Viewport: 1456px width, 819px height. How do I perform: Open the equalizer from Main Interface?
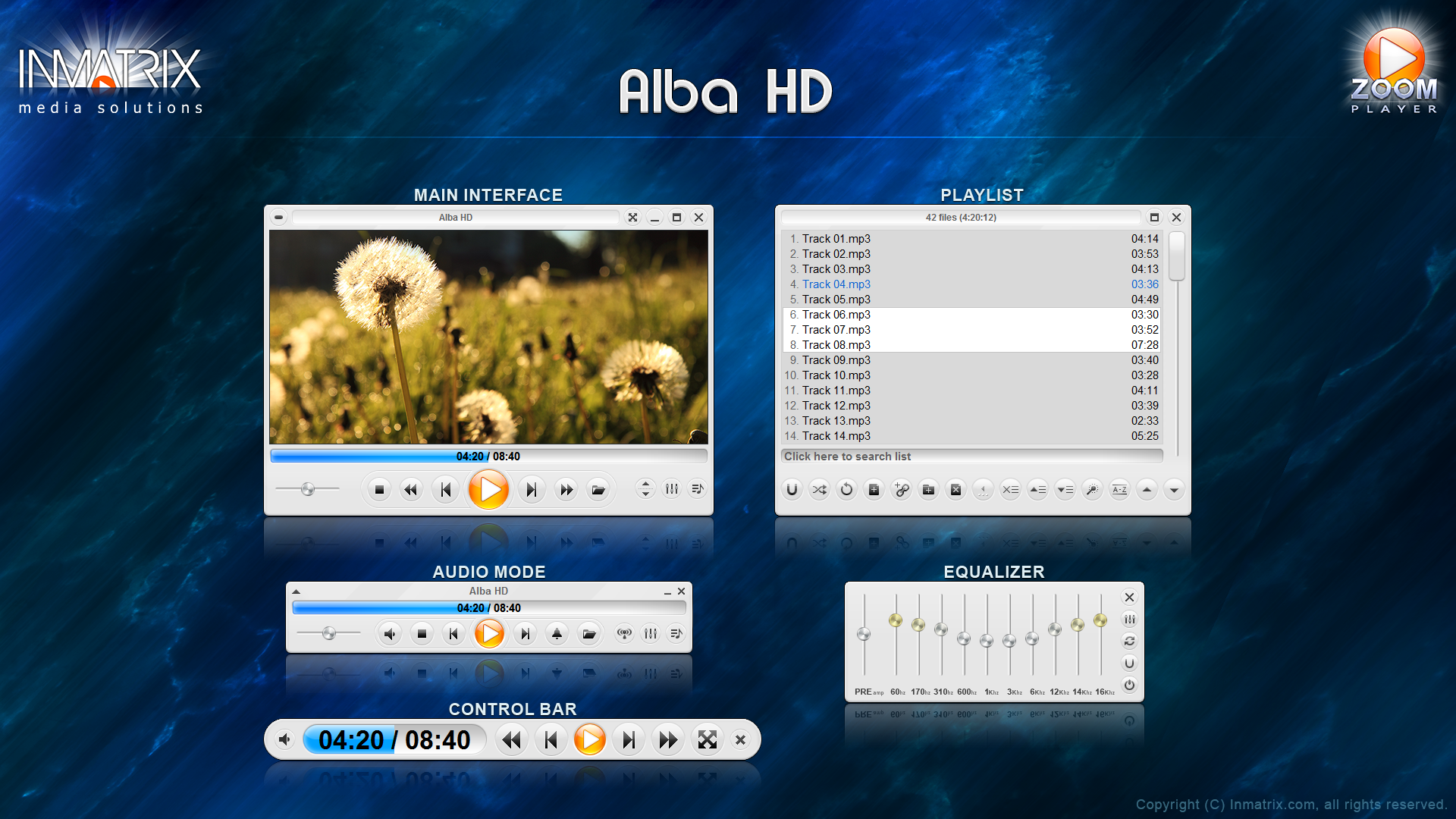pyautogui.click(x=672, y=489)
